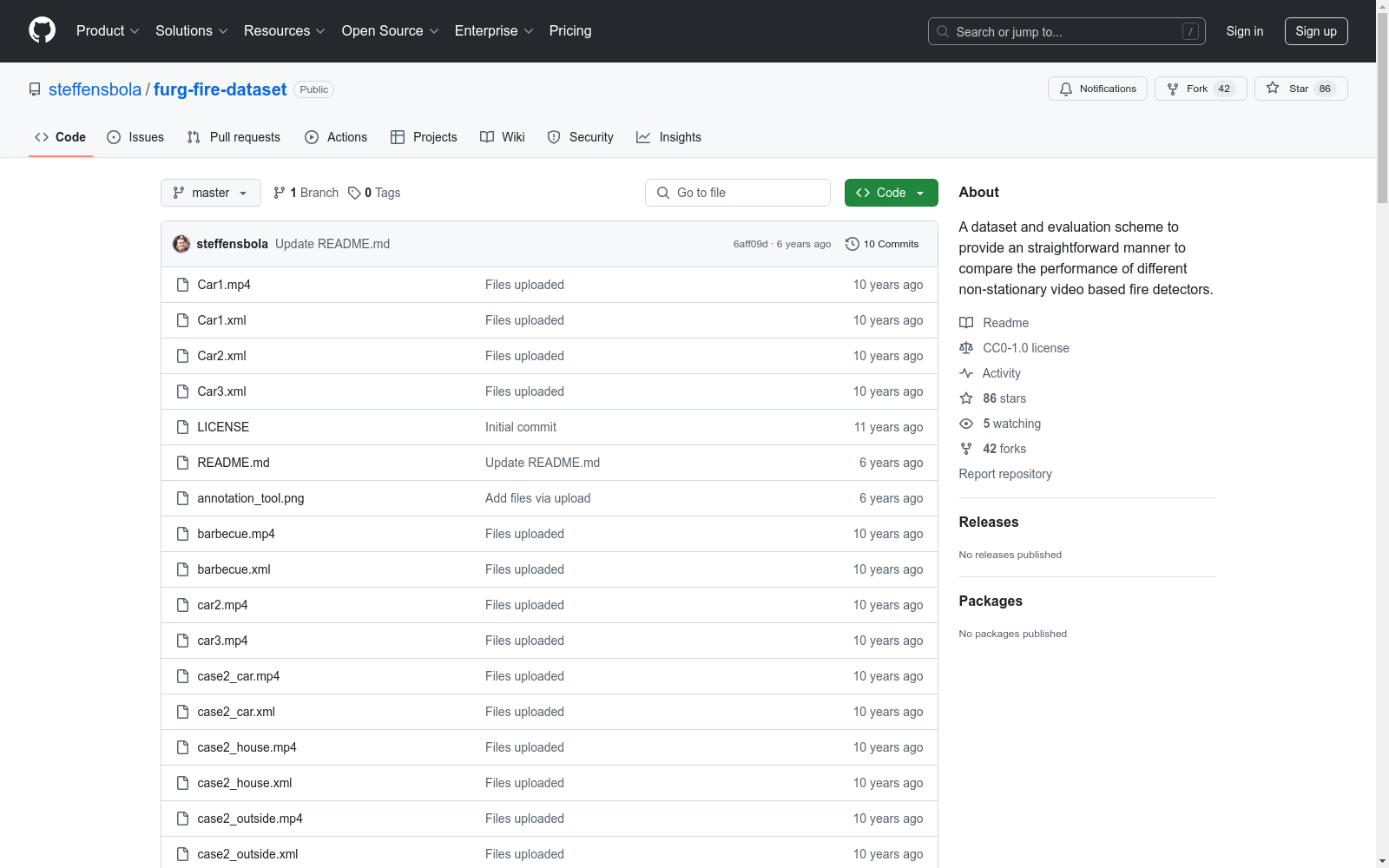Open the Releases heading link
The height and width of the screenshot is (868, 1389).
[x=989, y=522]
